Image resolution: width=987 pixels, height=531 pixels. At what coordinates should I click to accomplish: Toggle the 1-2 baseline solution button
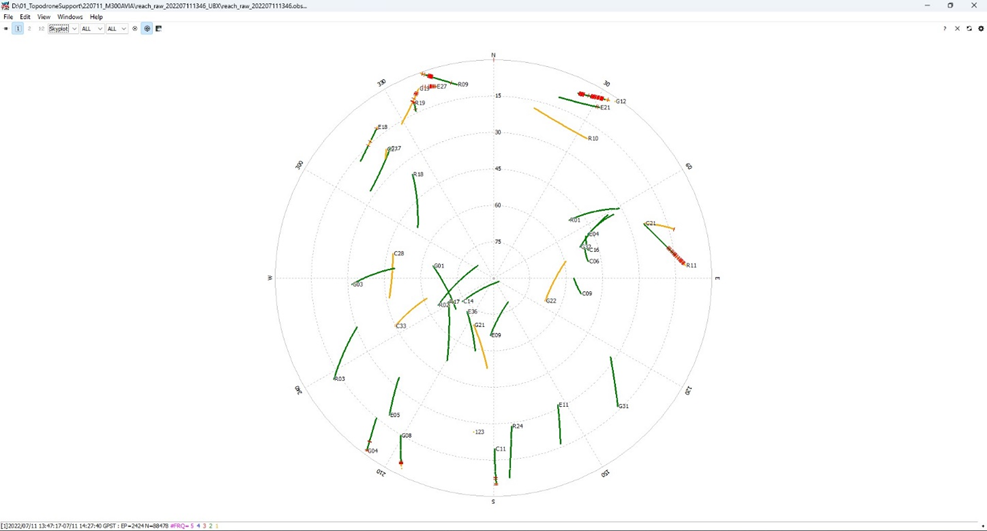tap(41, 29)
